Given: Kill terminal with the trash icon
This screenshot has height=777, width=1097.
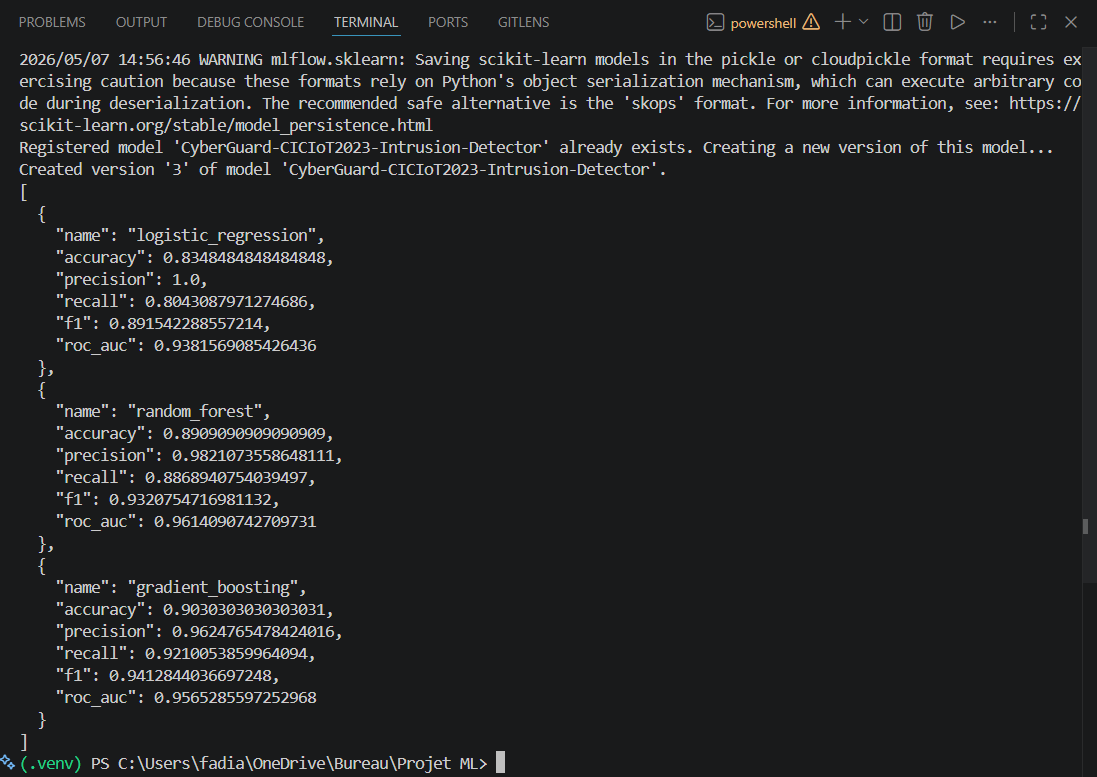Looking at the screenshot, I should 925,22.
